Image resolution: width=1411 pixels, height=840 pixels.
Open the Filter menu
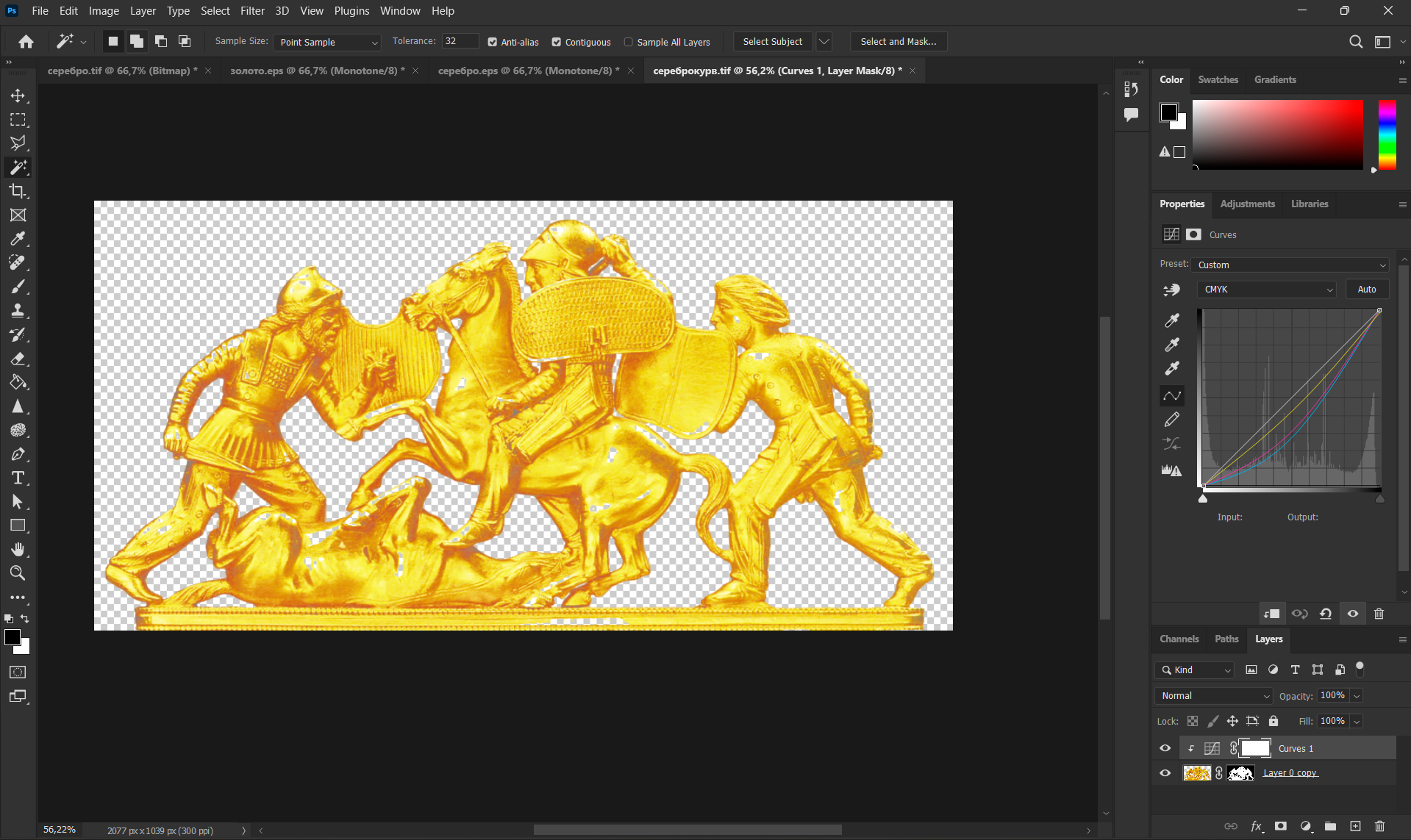[252, 11]
